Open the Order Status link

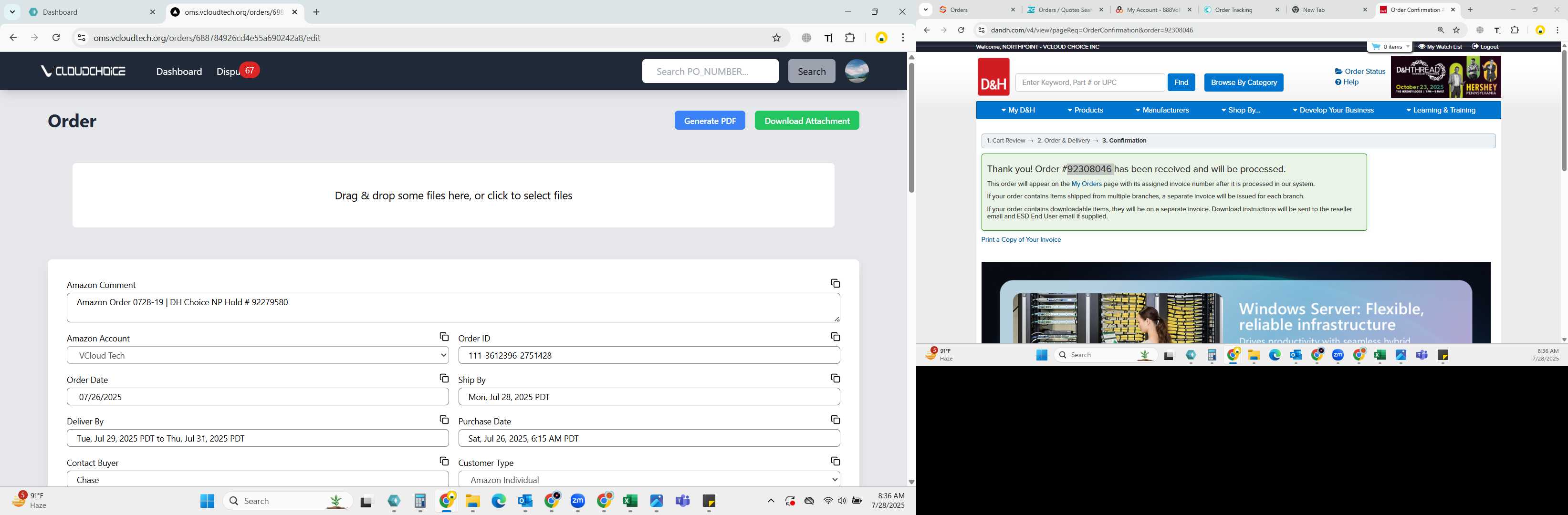pos(1360,72)
